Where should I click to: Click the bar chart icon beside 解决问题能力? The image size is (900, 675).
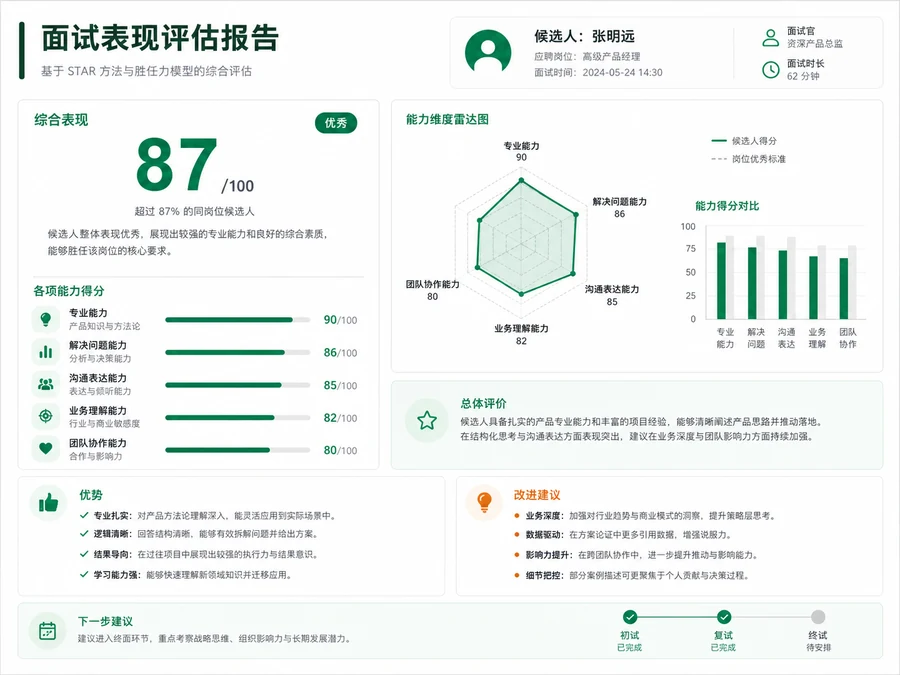point(46,352)
